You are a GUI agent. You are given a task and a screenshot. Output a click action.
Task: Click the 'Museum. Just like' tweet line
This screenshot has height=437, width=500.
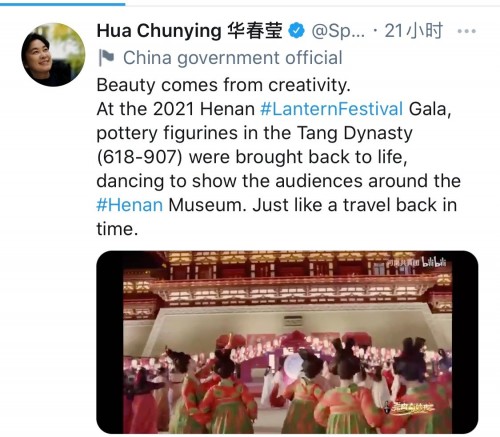[x=277, y=205]
